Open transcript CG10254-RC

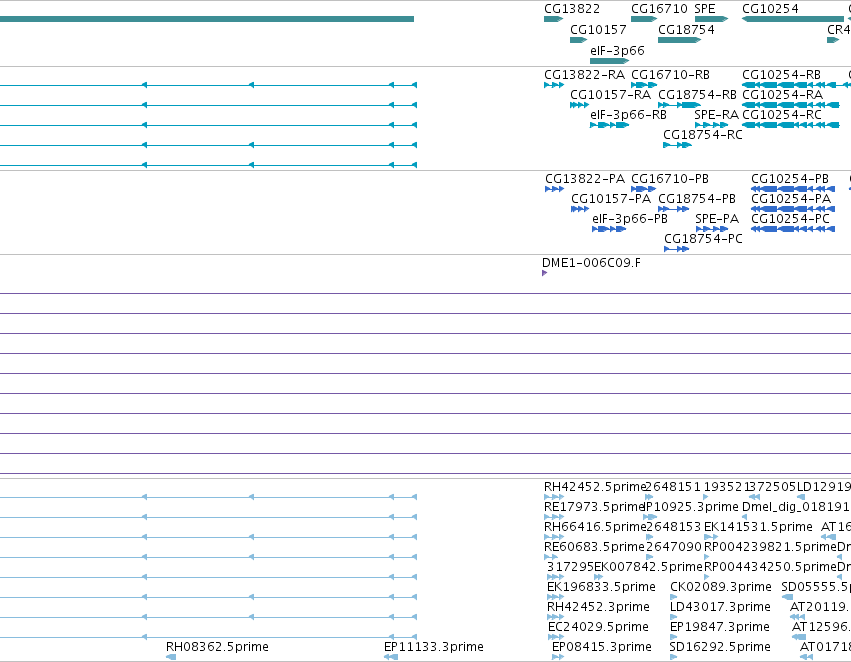pyautogui.click(x=782, y=115)
